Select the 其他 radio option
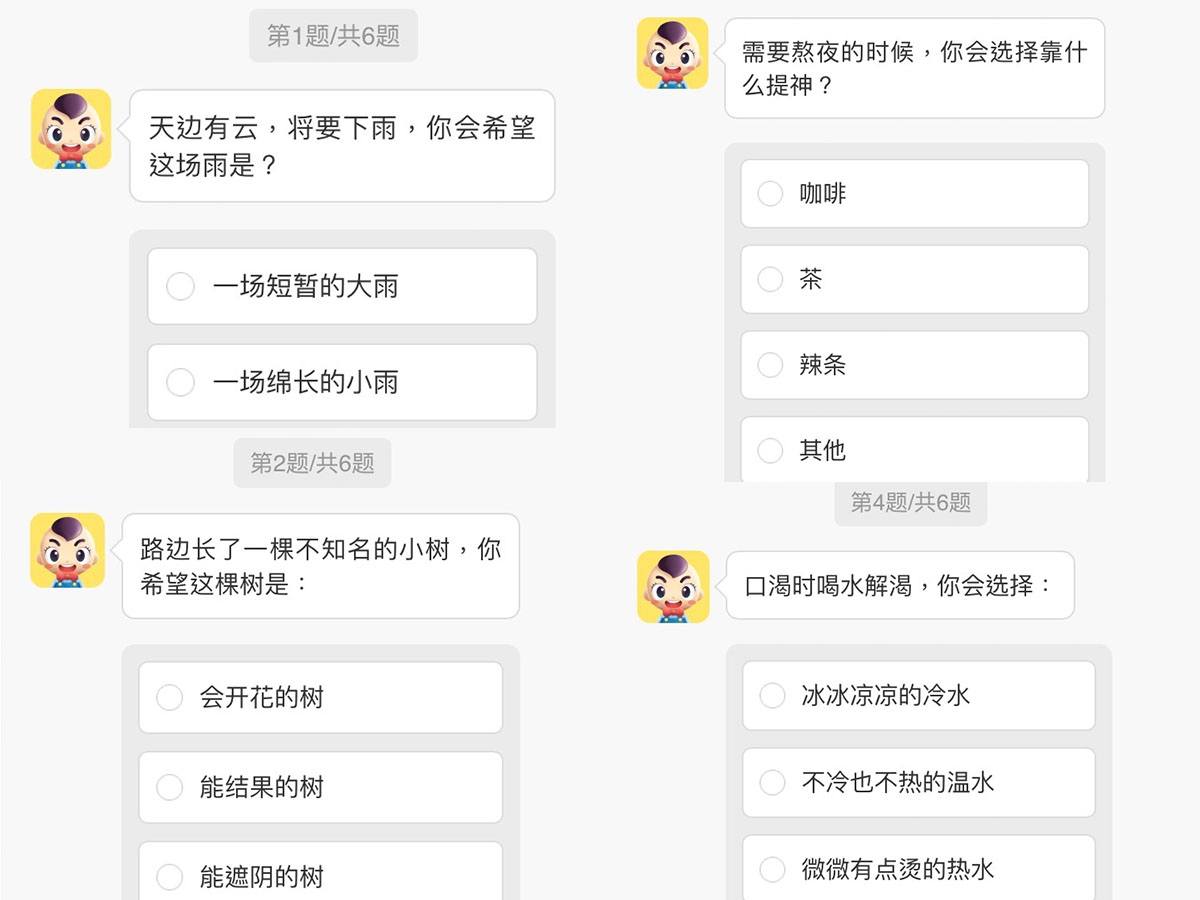 [x=770, y=450]
